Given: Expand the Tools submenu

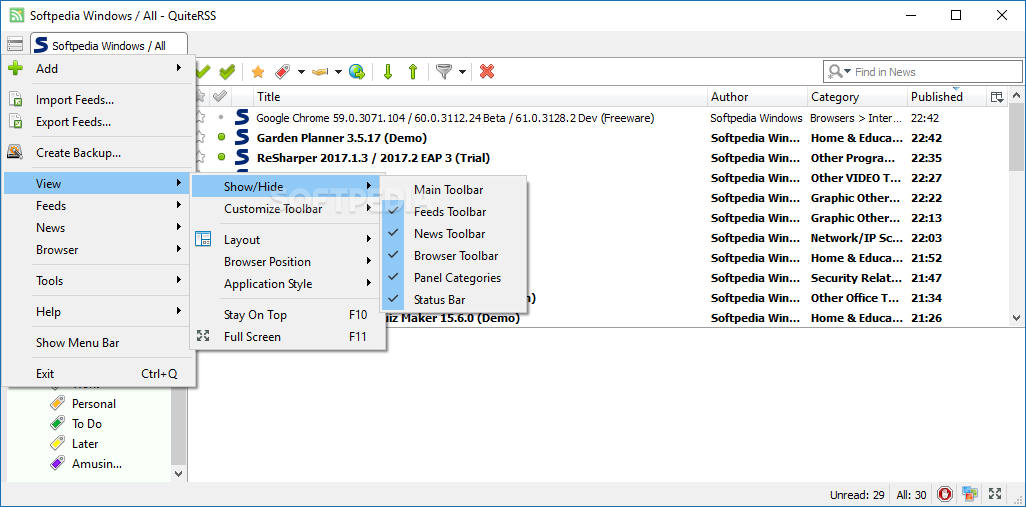Looking at the screenshot, I should [99, 281].
